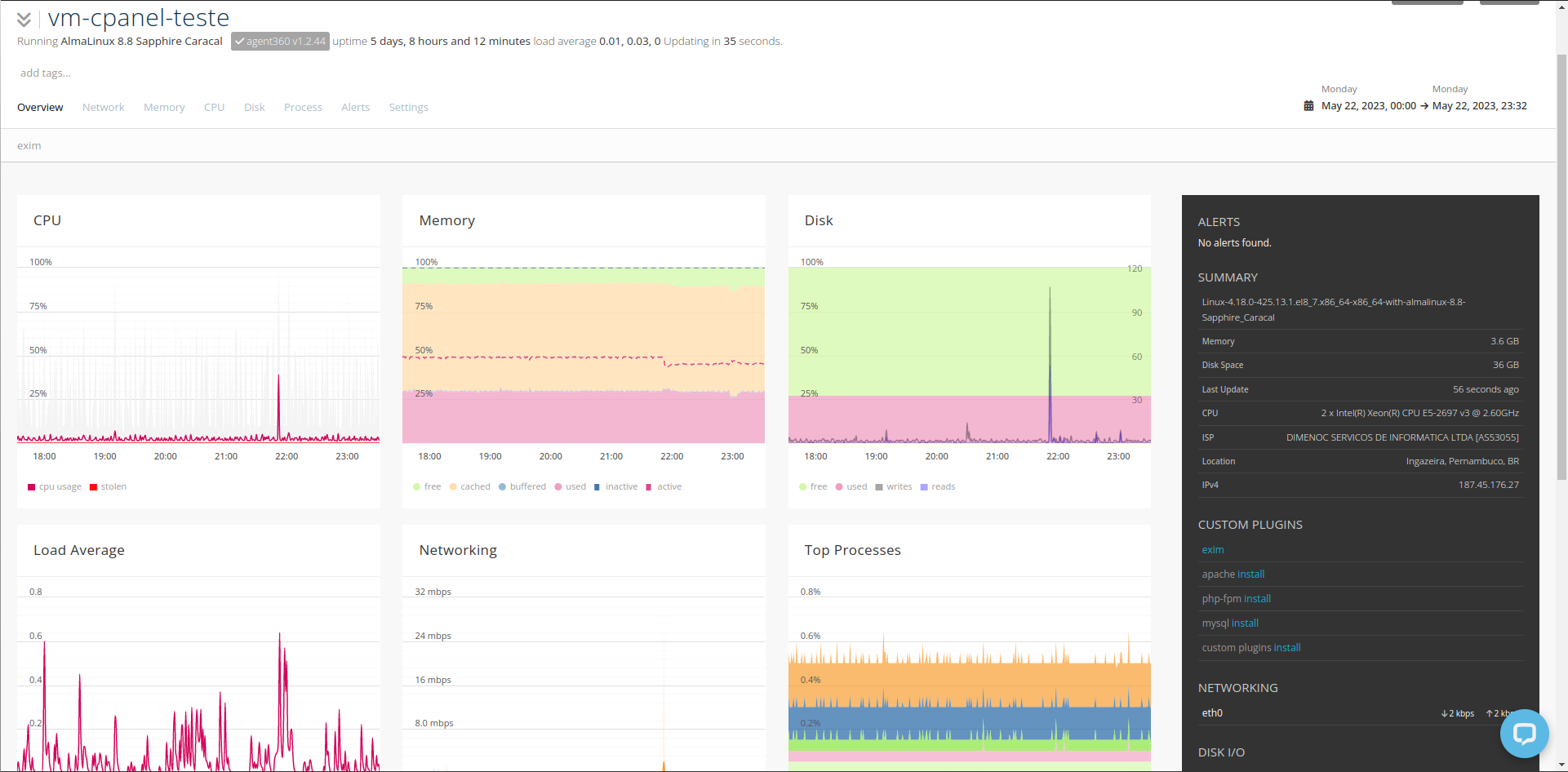Select the IPv4 value 187.45.176.27

1488,486
